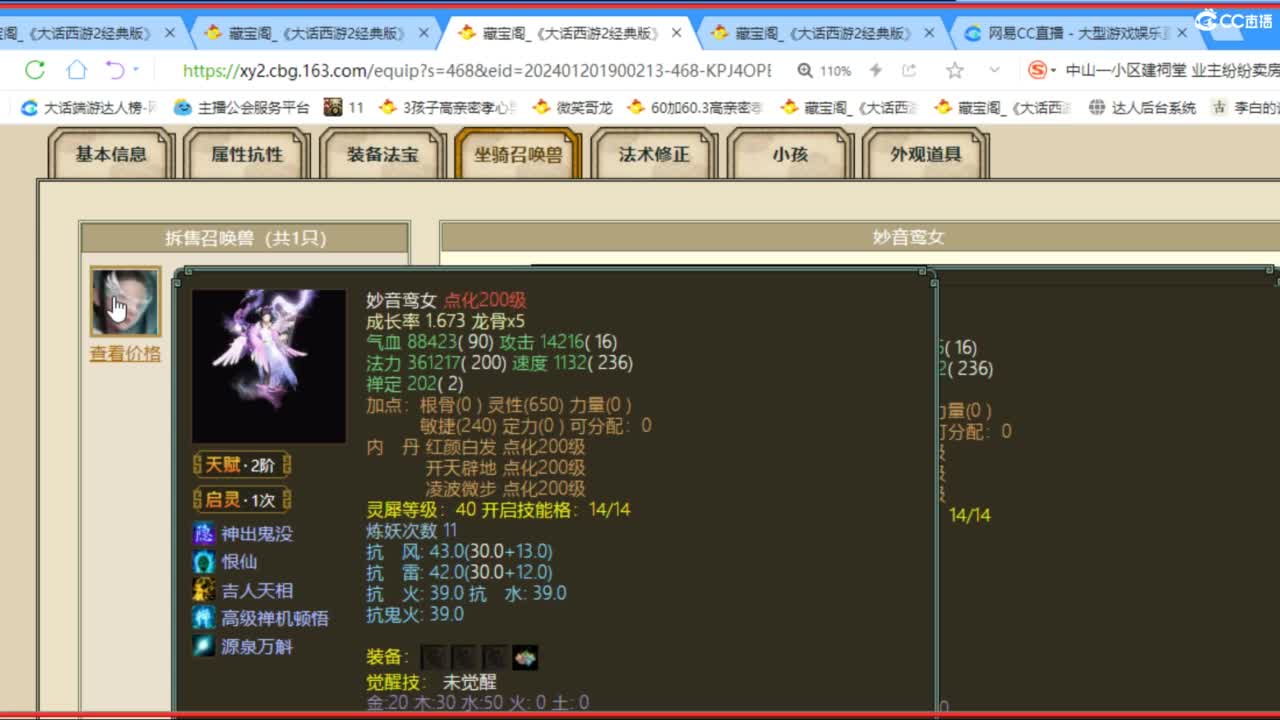Image resolution: width=1280 pixels, height=720 pixels.
Task: Open the 外观道具 tab
Action: click(926, 154)
